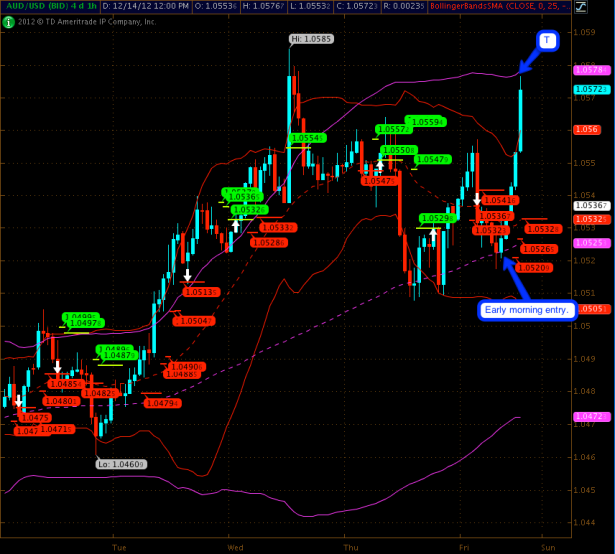Image resolution: width=615 pixels, height=554 pixels.
Task: Click the white down arrow above 1.0541 label
Action: (x=477, y=198)
